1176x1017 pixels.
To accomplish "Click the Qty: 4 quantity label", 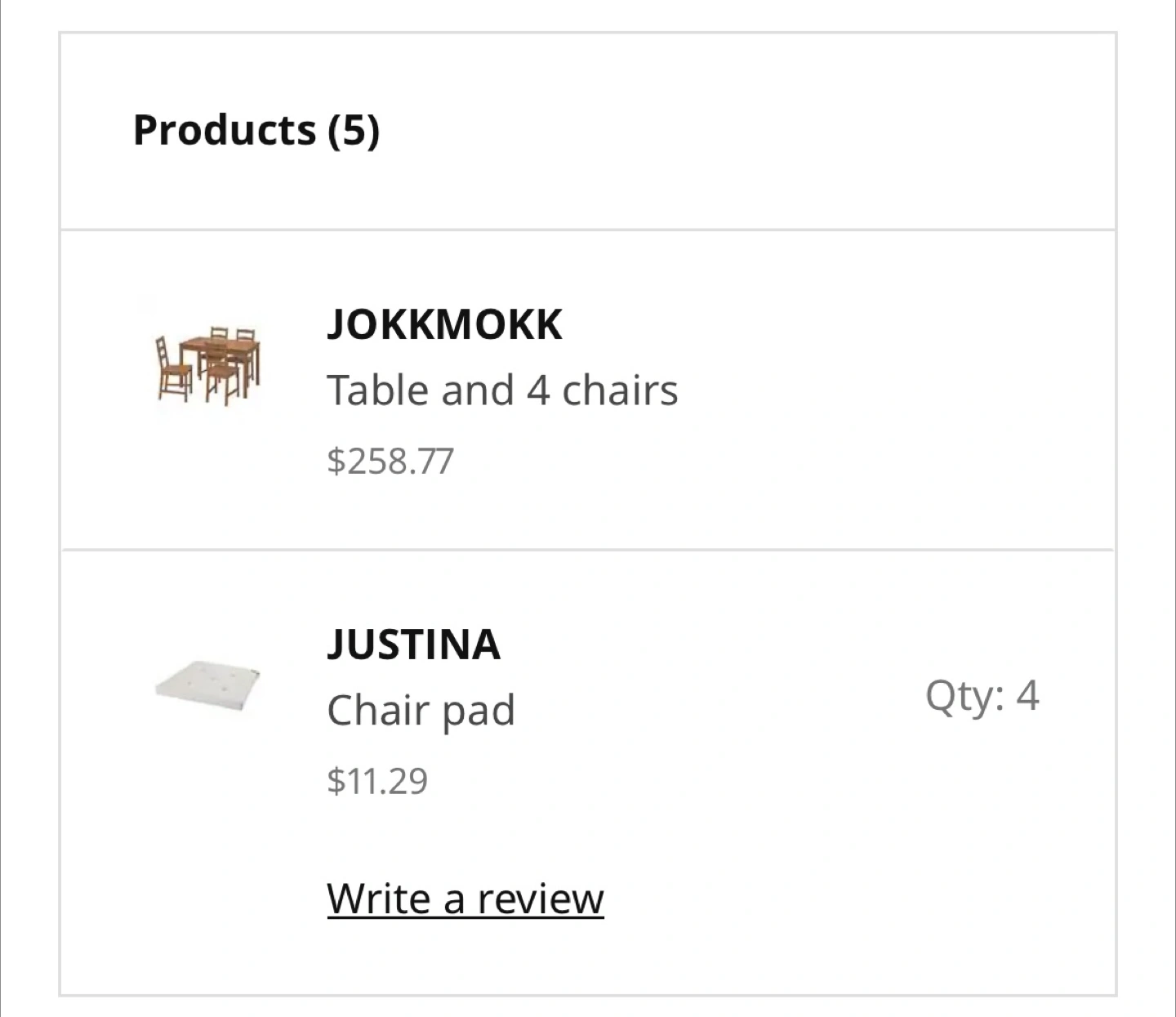I will [x=982, y=696].
